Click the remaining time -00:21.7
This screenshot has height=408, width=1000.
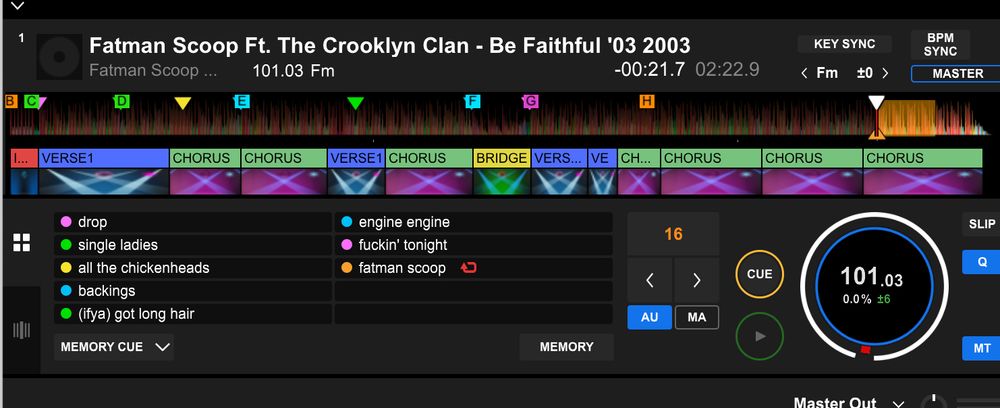pyautogui.click(x=649, y=69)
